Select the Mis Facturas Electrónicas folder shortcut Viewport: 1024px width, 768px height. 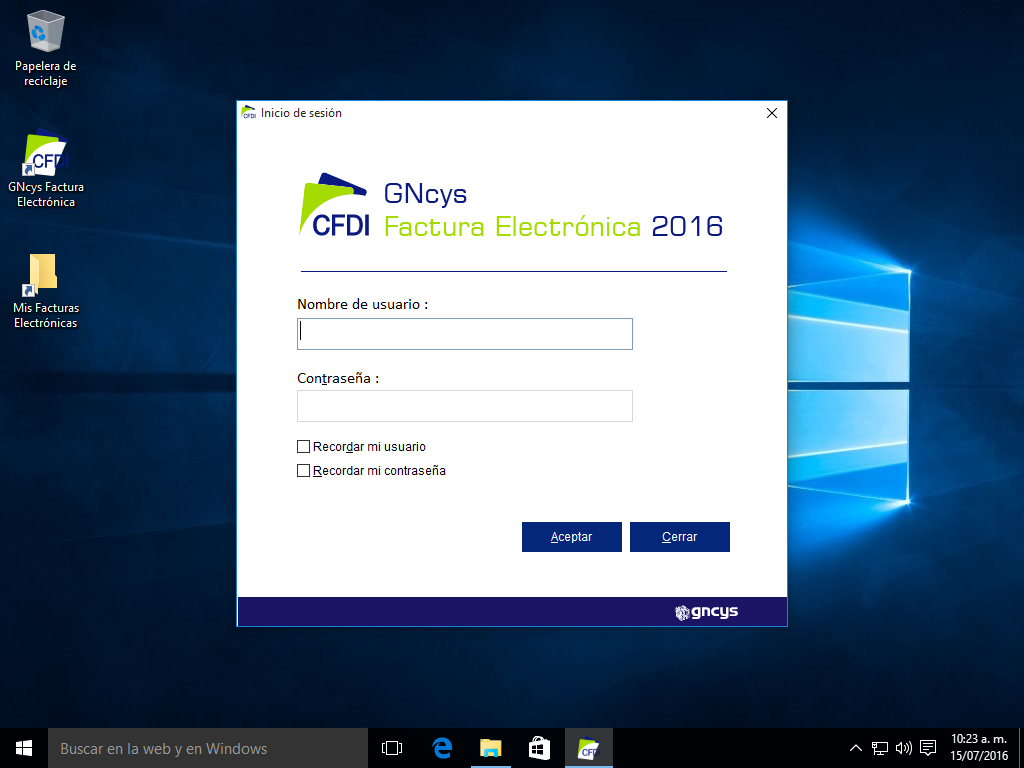pyautogui.click(x=46, y=291)
